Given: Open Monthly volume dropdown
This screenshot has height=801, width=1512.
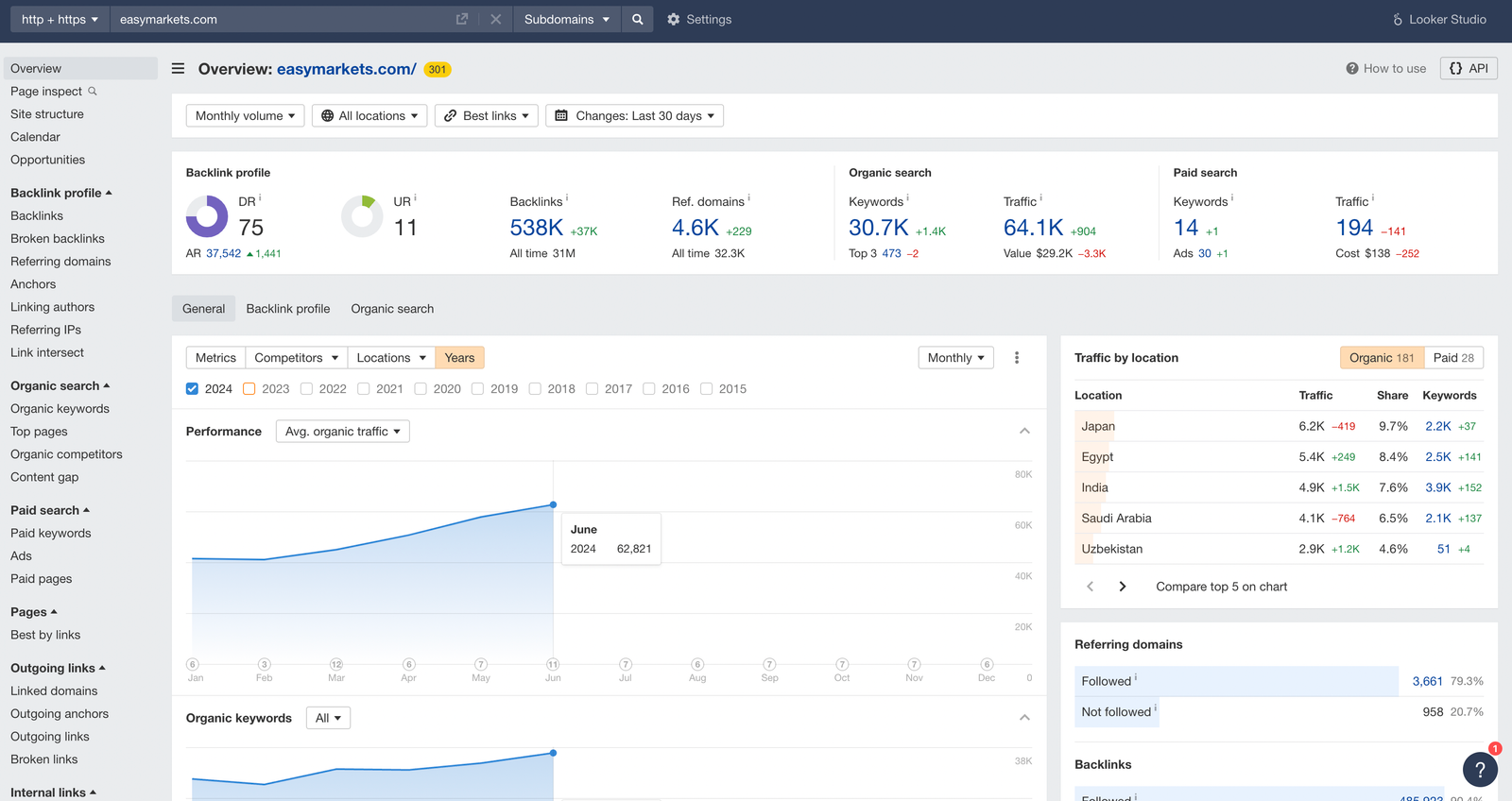Looking at the screenshot, I should tap(245, 115).
